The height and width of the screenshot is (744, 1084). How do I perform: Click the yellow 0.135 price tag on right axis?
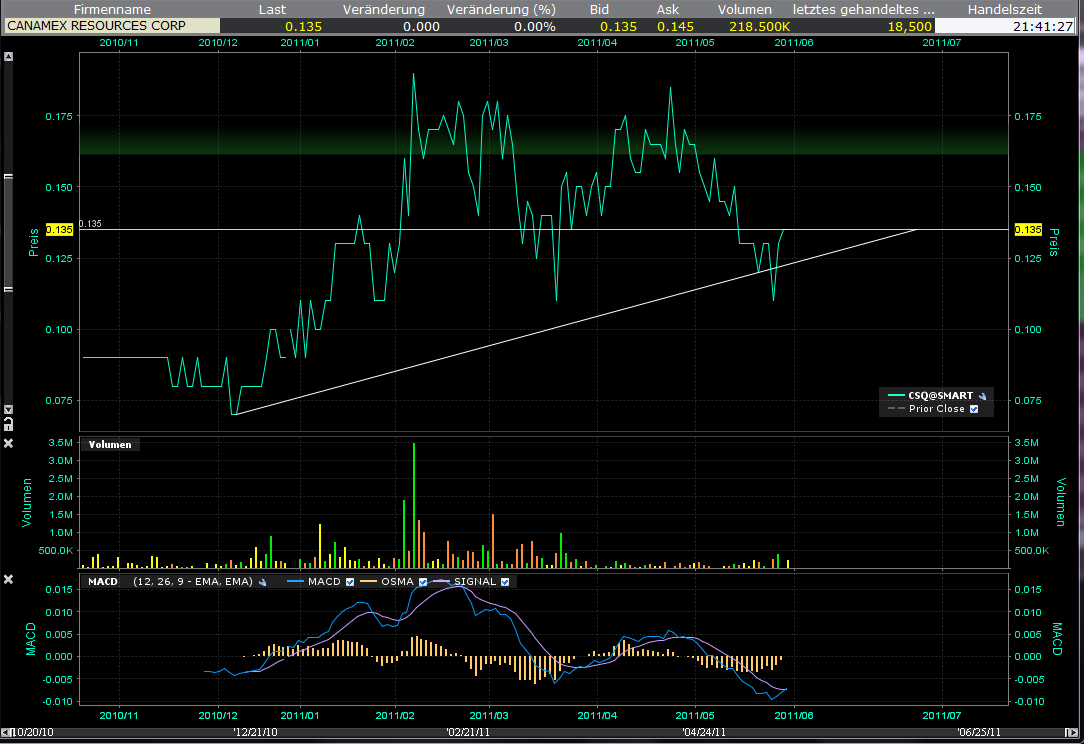[1027, 230]
